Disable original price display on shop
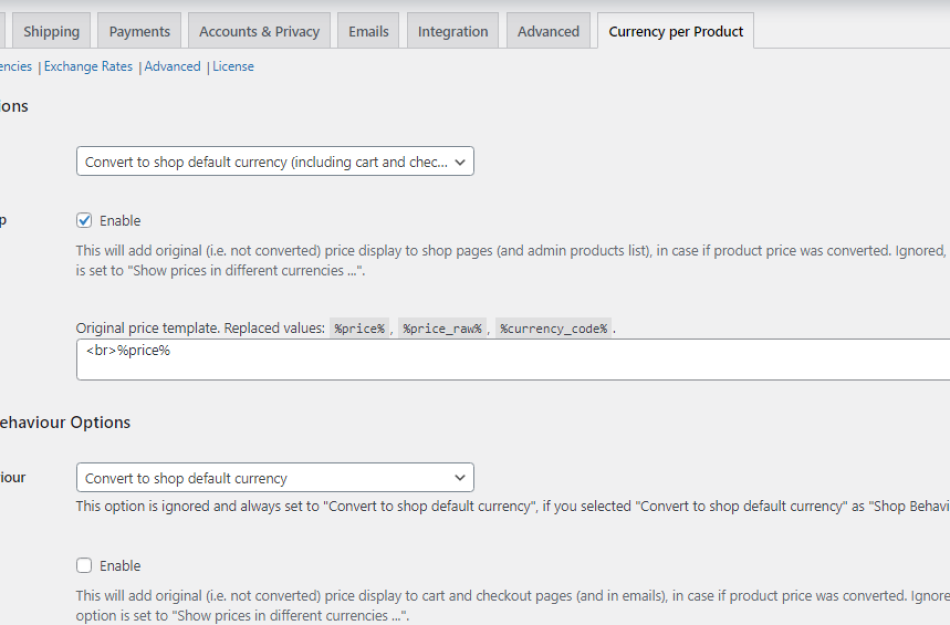This screenshot has width=950, height=625. click(x=84, y=220)
